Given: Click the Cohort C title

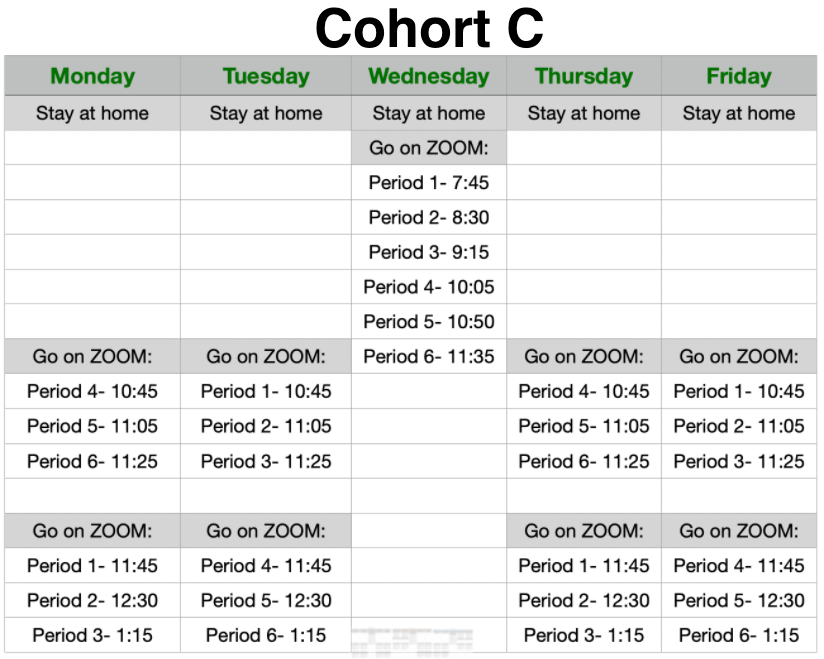Looking at the screenshot, I should pyautogui.click(x=429, y=28).
